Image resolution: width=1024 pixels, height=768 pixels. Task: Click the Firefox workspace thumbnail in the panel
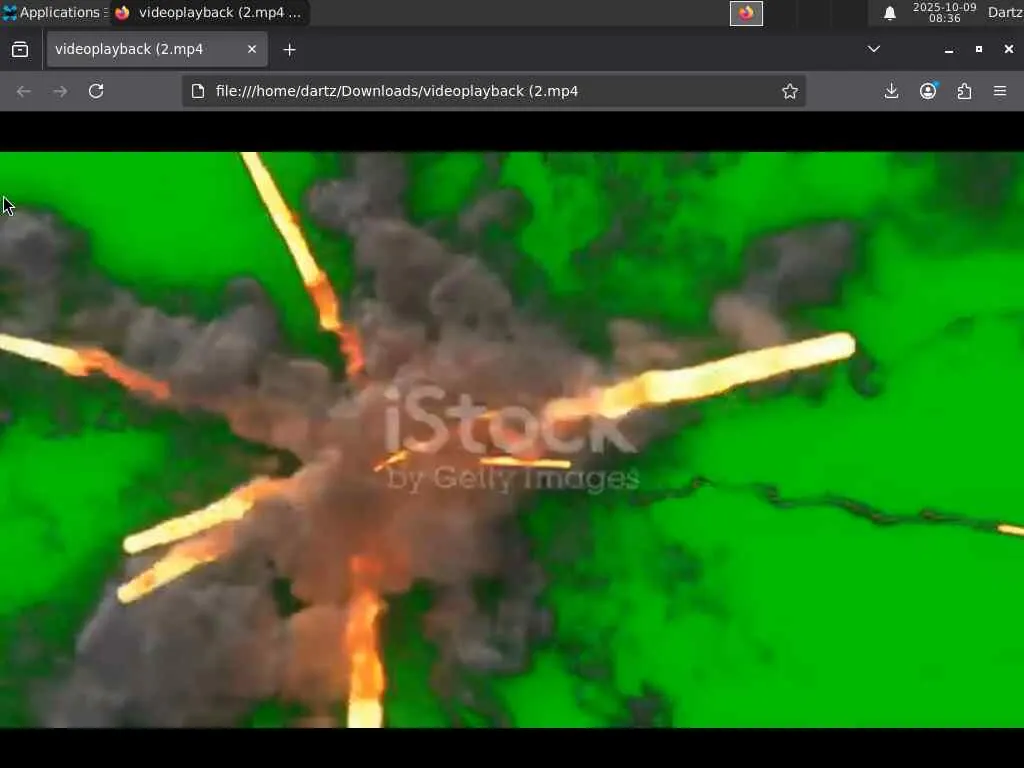(x=746, y=13)
